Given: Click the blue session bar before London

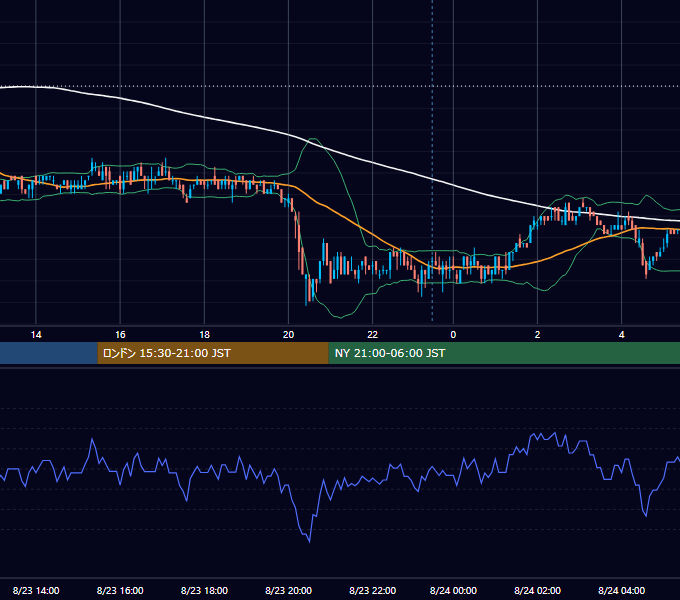Looking at the screenshot, I should click(49, 353).
